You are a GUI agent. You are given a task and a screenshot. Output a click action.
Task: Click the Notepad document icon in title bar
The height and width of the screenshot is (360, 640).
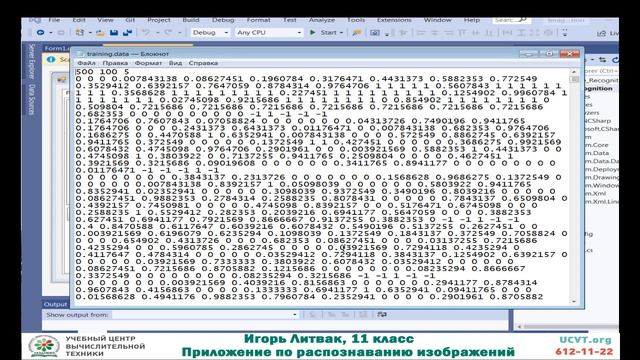pos(81,54)
